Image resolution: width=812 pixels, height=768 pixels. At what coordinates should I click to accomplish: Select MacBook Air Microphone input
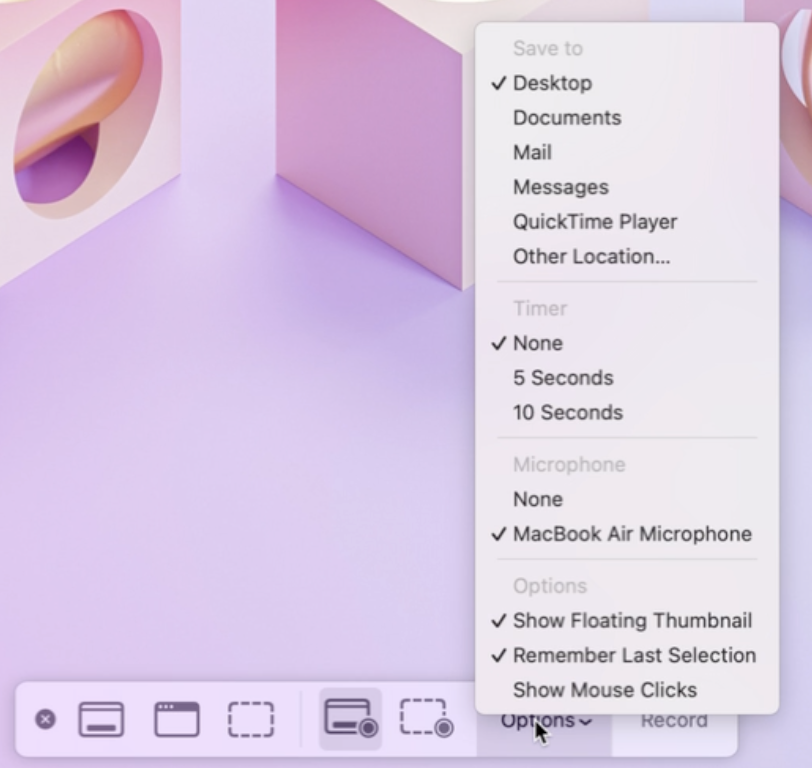click(x=631, y=534)
